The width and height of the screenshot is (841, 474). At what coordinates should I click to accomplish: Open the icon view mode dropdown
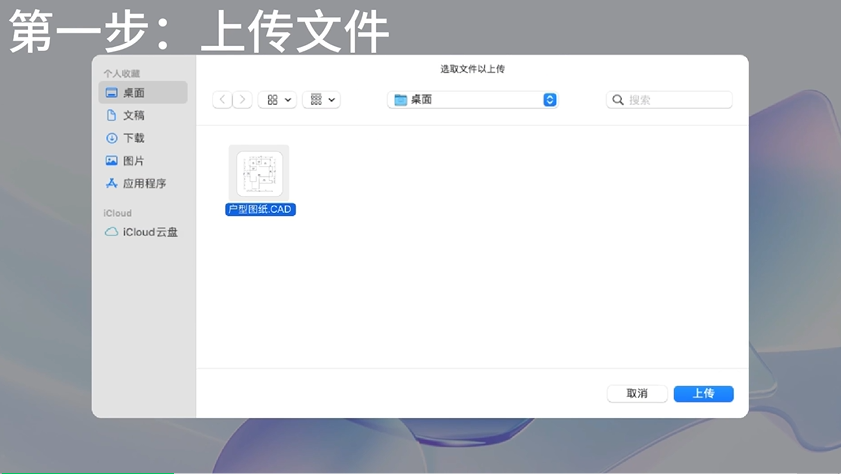tap(277, 100)
